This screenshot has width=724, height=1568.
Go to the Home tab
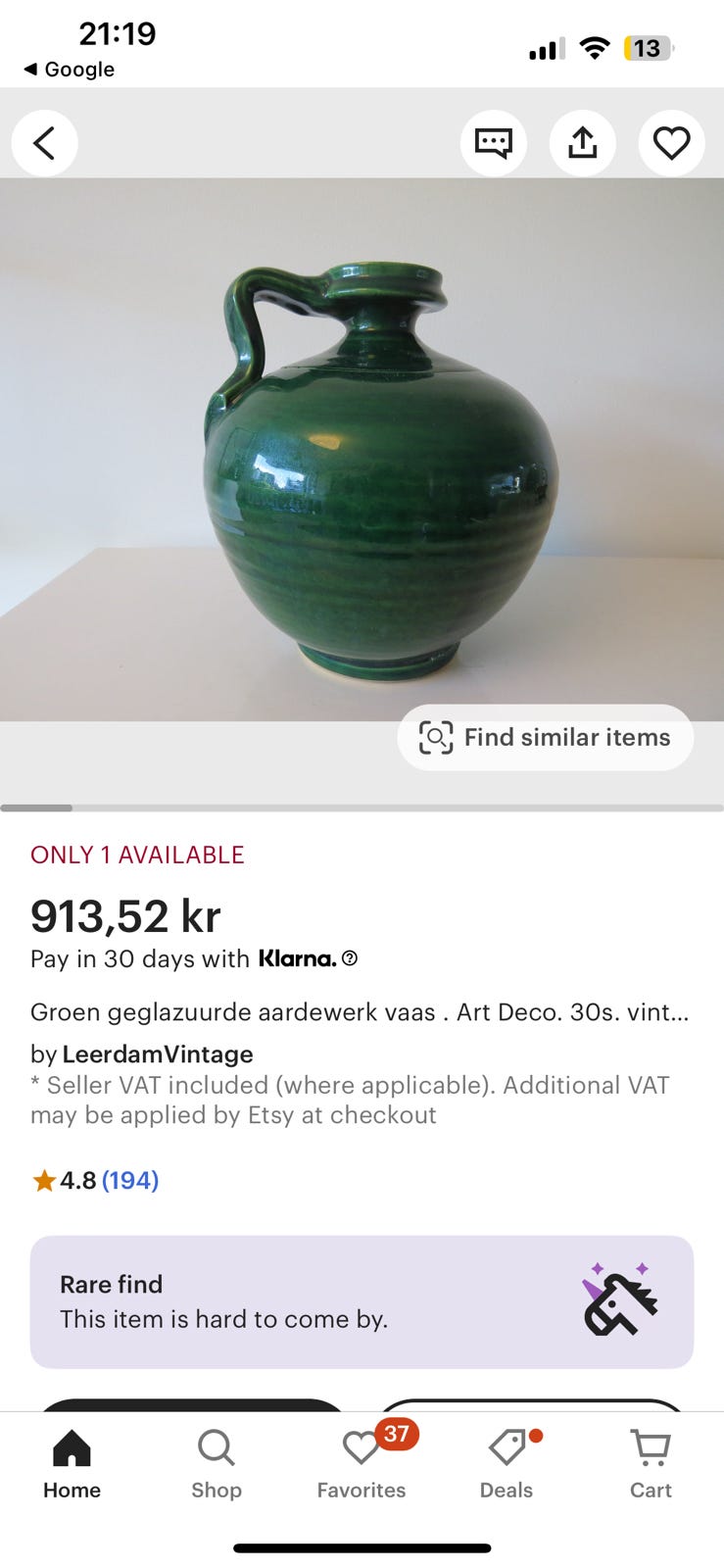pyautogui.click(x=72, y=1464)
